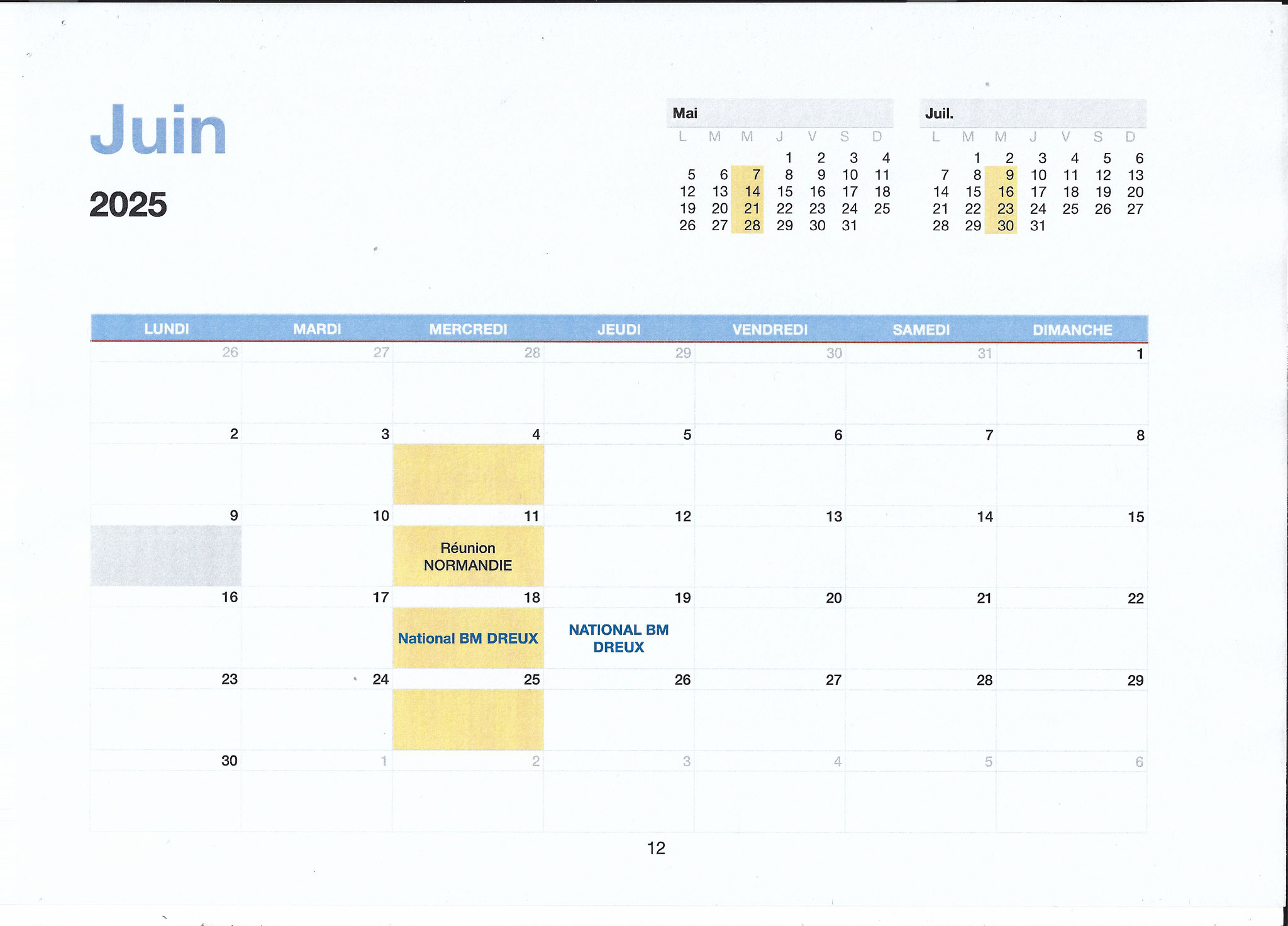This screenshot has width=1288, height=926.
Task: Select the DIMANCHE column header
Action: coord(1072,330)
